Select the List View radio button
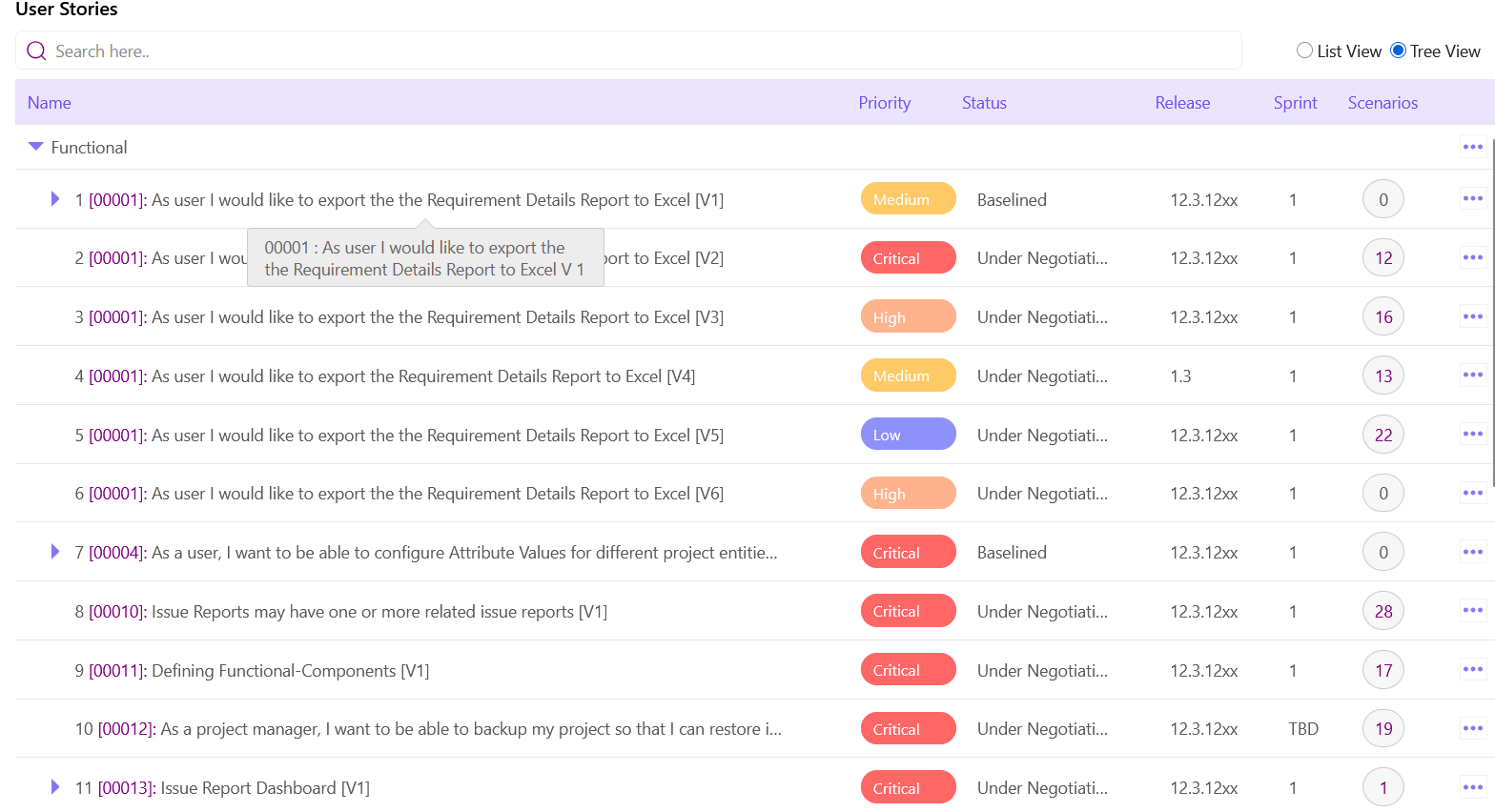 1304,51
